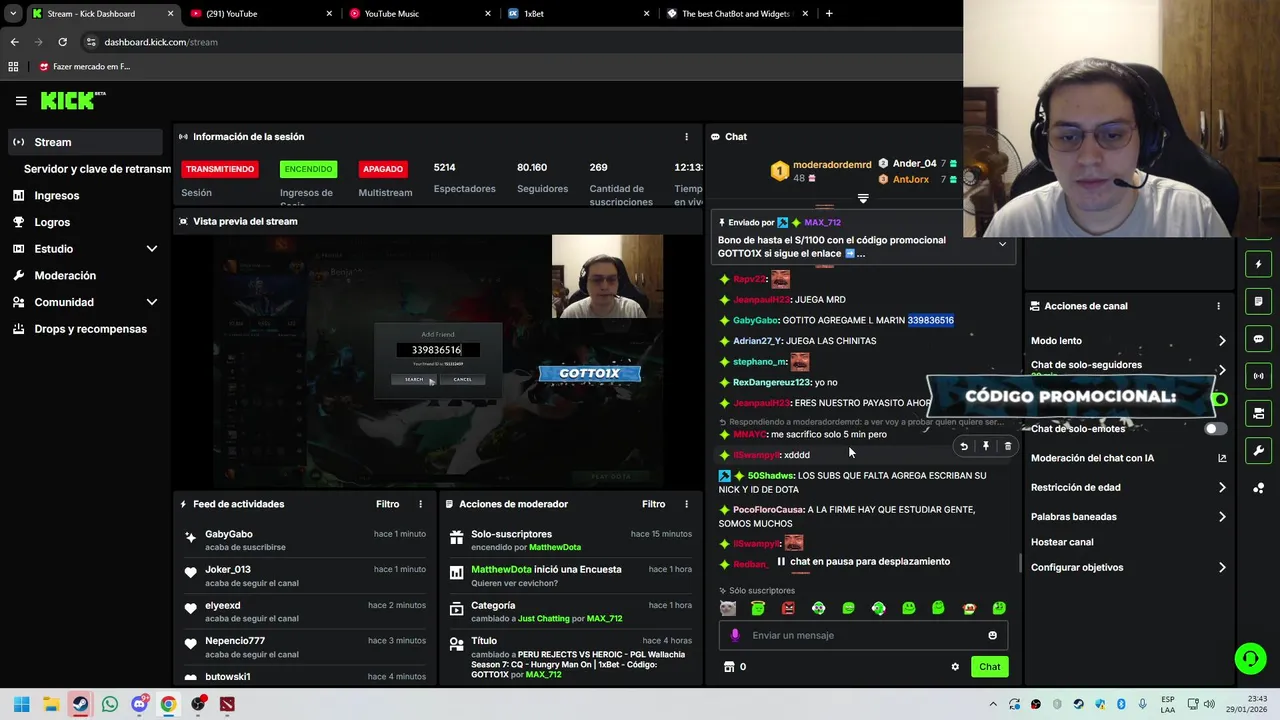The image size is (1280, 720).
Task: Expand the Comunidad sidebar section
Action: click(x=152, y=302)
